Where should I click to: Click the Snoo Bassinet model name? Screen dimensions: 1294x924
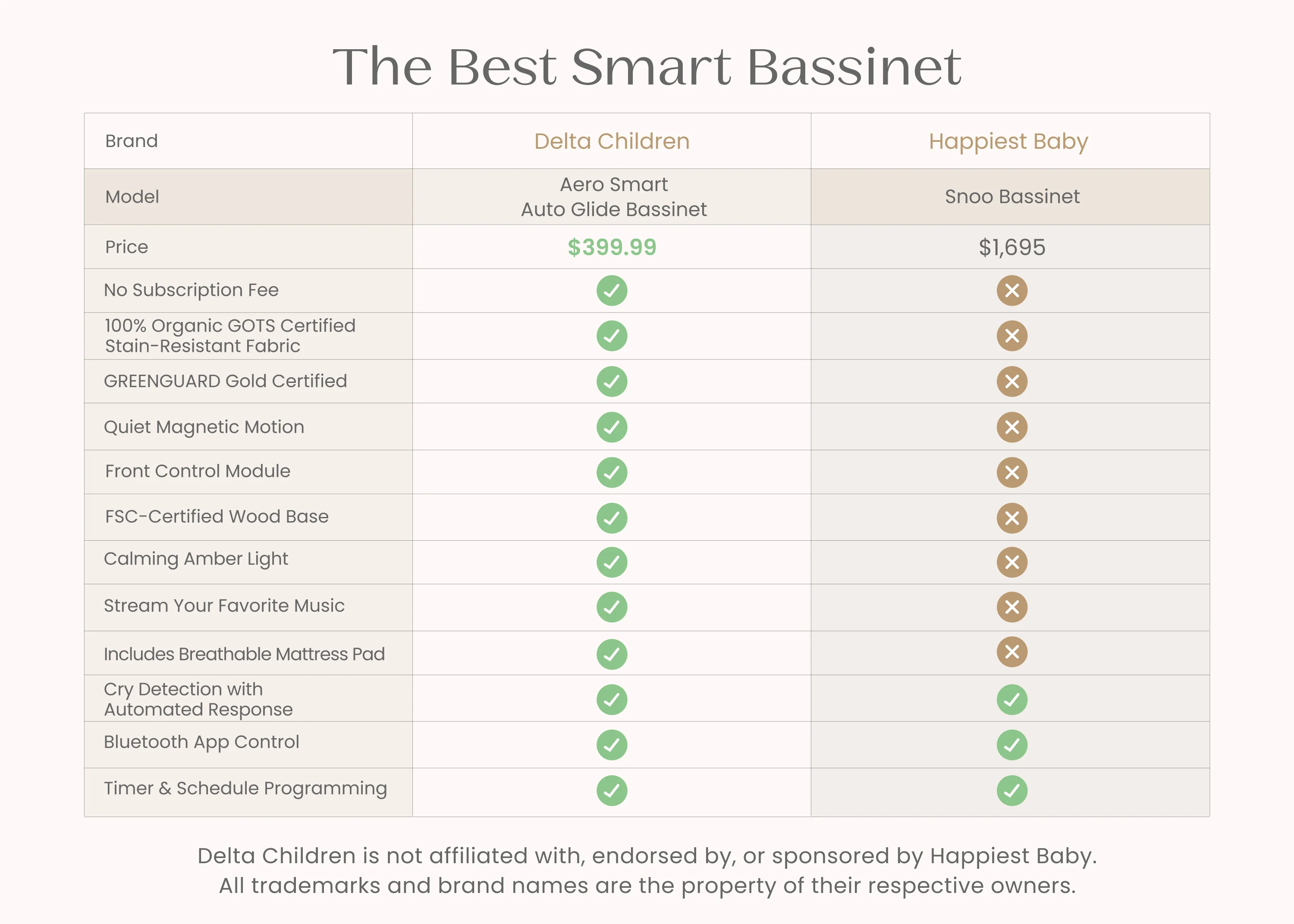[x=1012, y=196]
